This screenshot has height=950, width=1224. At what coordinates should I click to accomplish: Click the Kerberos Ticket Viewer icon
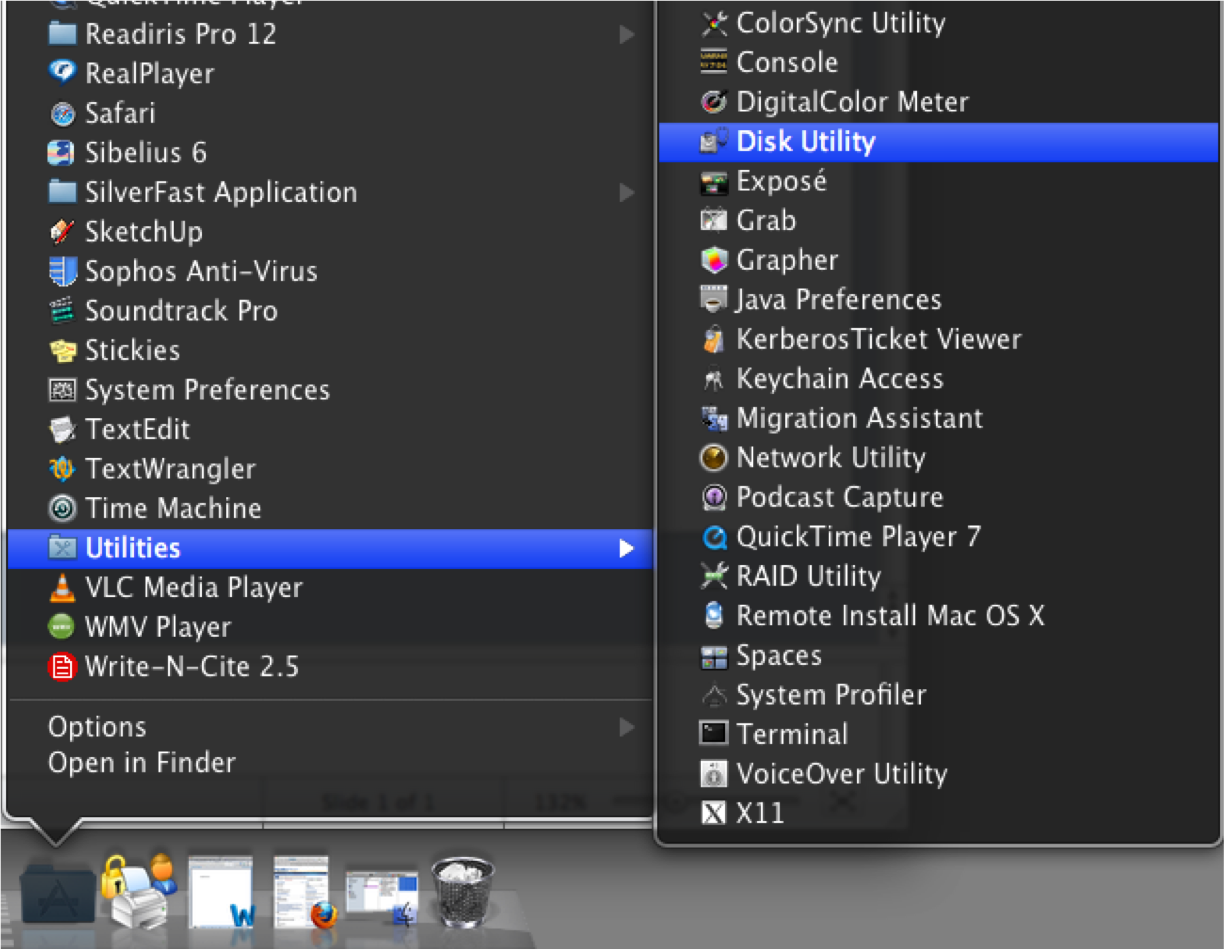point(713,339)
